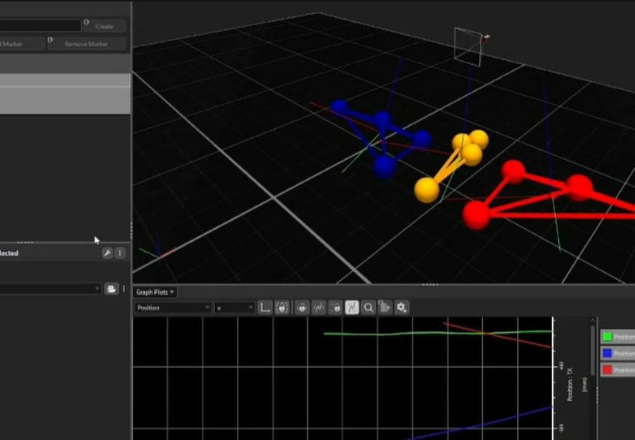Viewport: 635px width, 440px height.
Task: Click the magnifier zoom icon in graph toolbar
Action: 369,308
